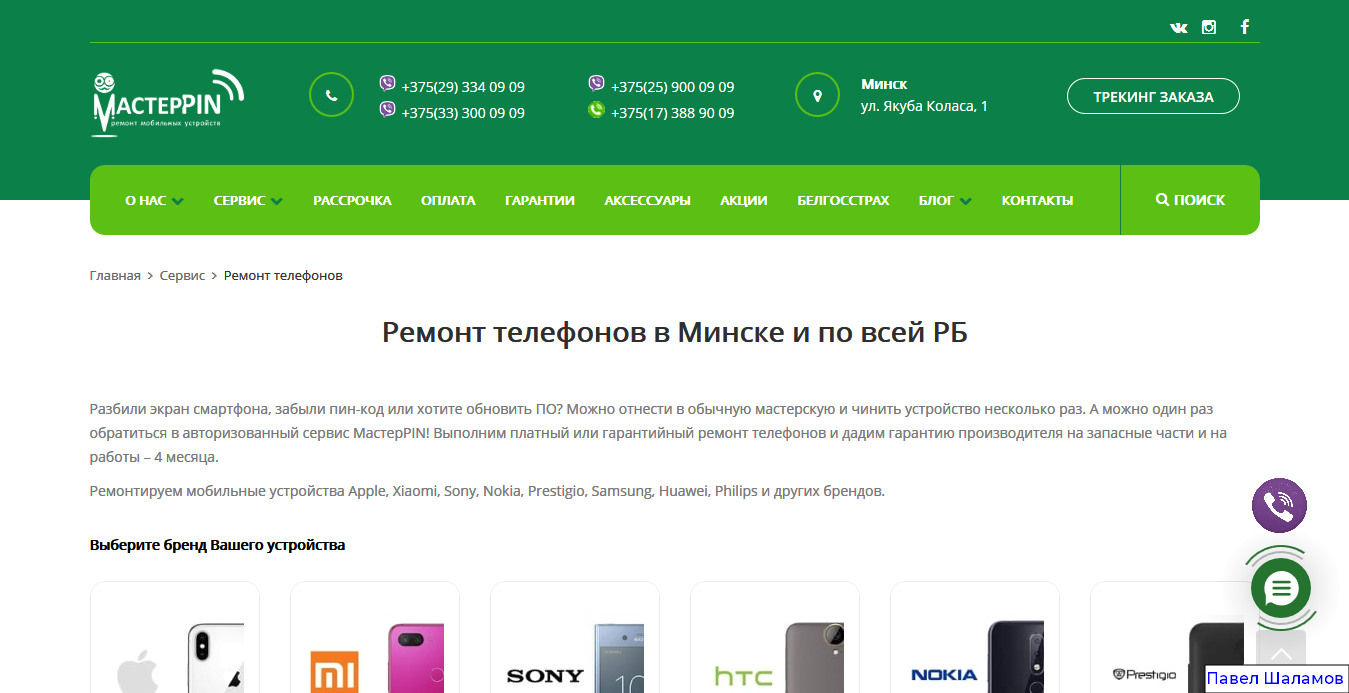Click green phone icon beside +375(17) 388 90 09
1349x693 pixels.
pyautogui.click(x=596, y=110)
